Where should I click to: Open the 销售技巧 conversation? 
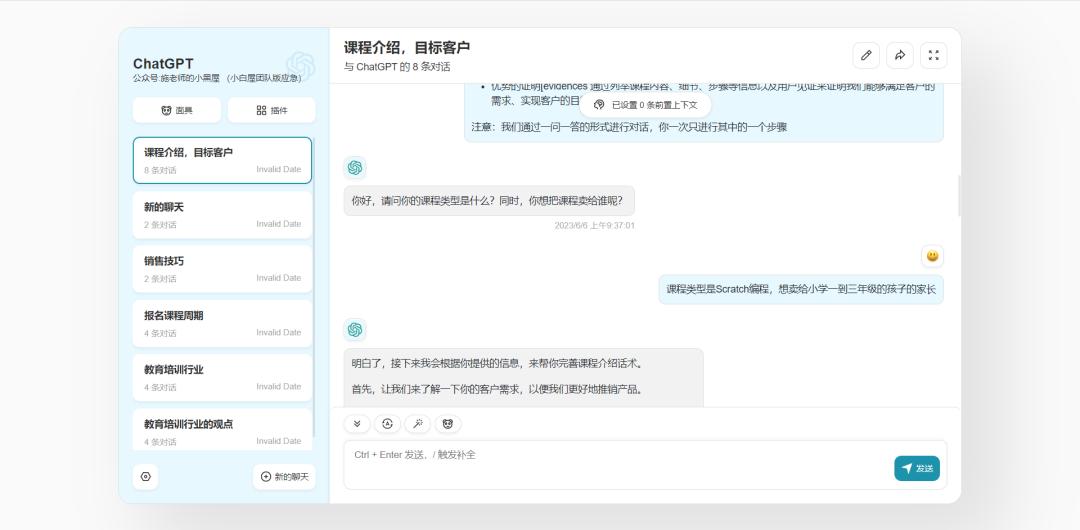point(222,269)
